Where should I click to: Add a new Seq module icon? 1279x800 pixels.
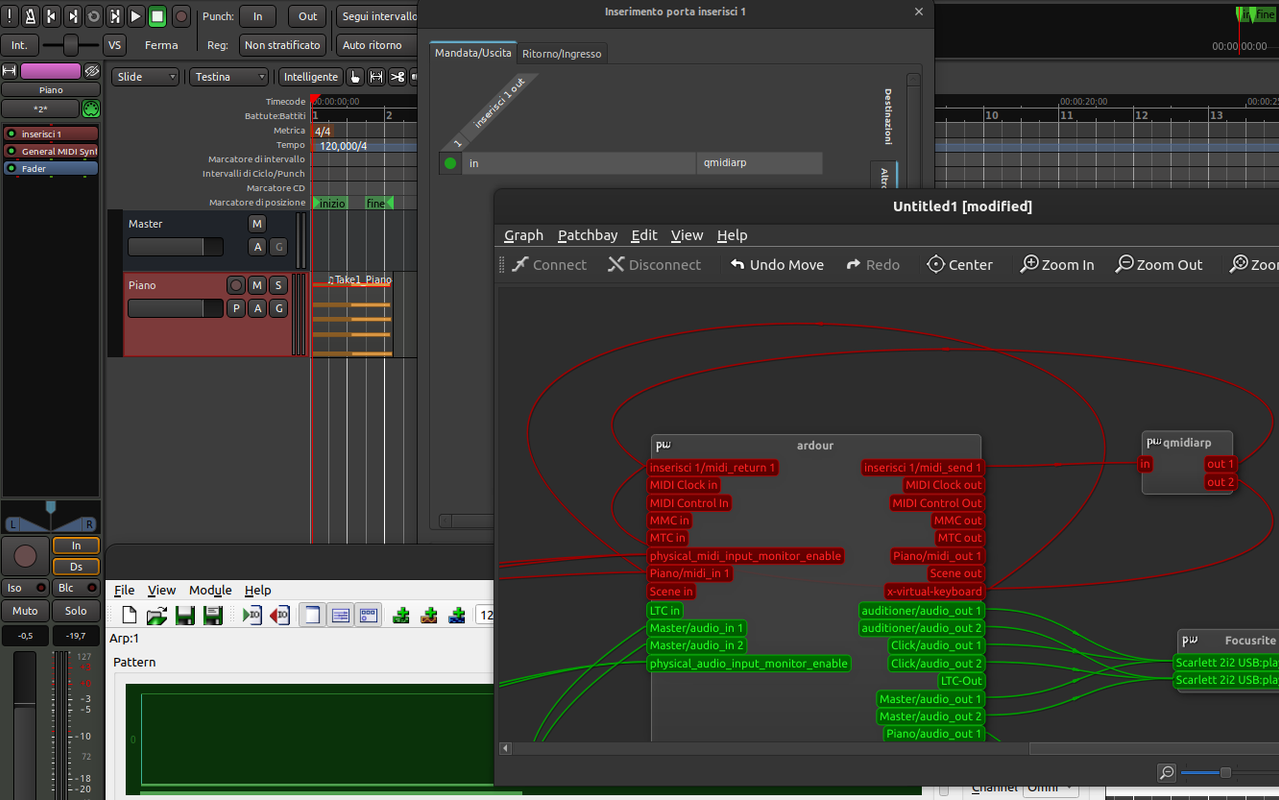(x=457, y=615)
